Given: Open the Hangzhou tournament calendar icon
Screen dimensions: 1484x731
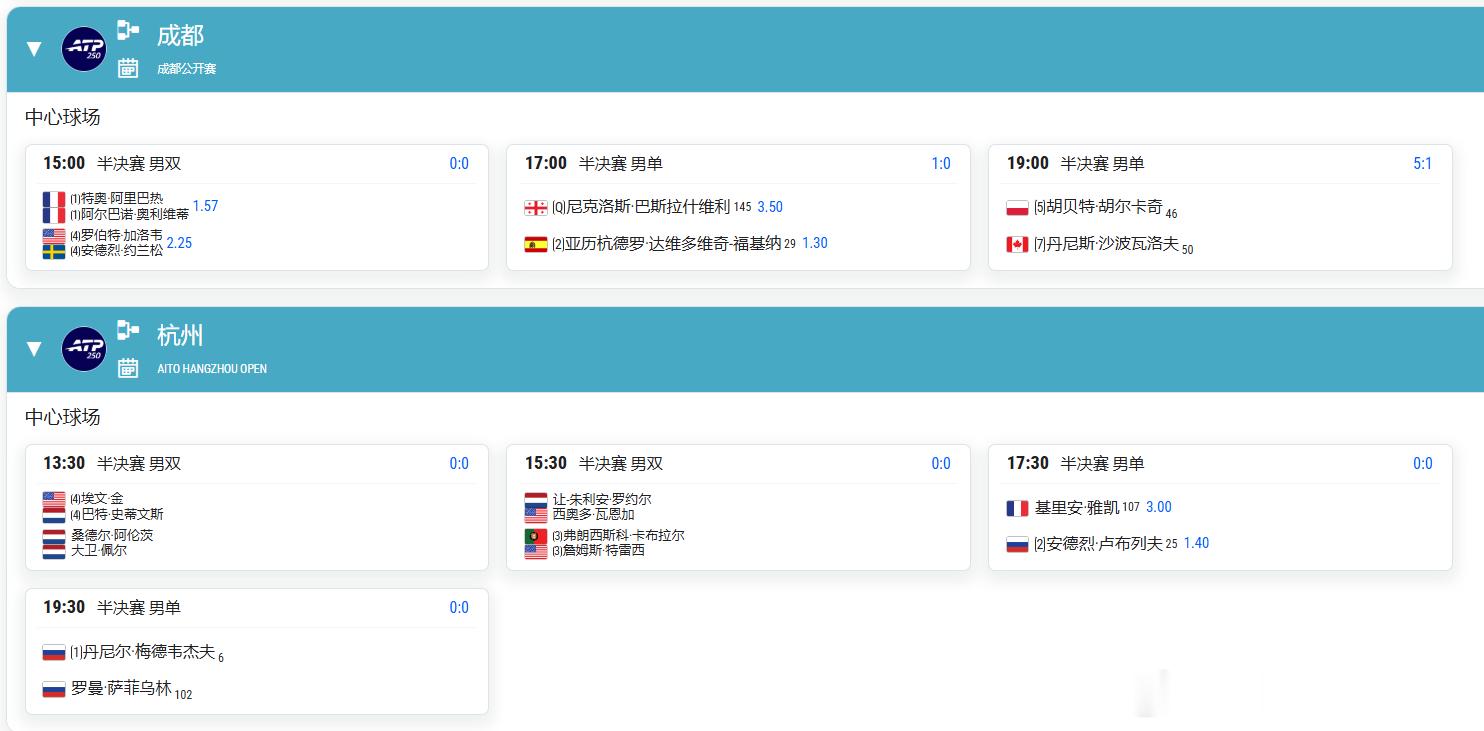Looking at the screenshot, I should (128, 368).
